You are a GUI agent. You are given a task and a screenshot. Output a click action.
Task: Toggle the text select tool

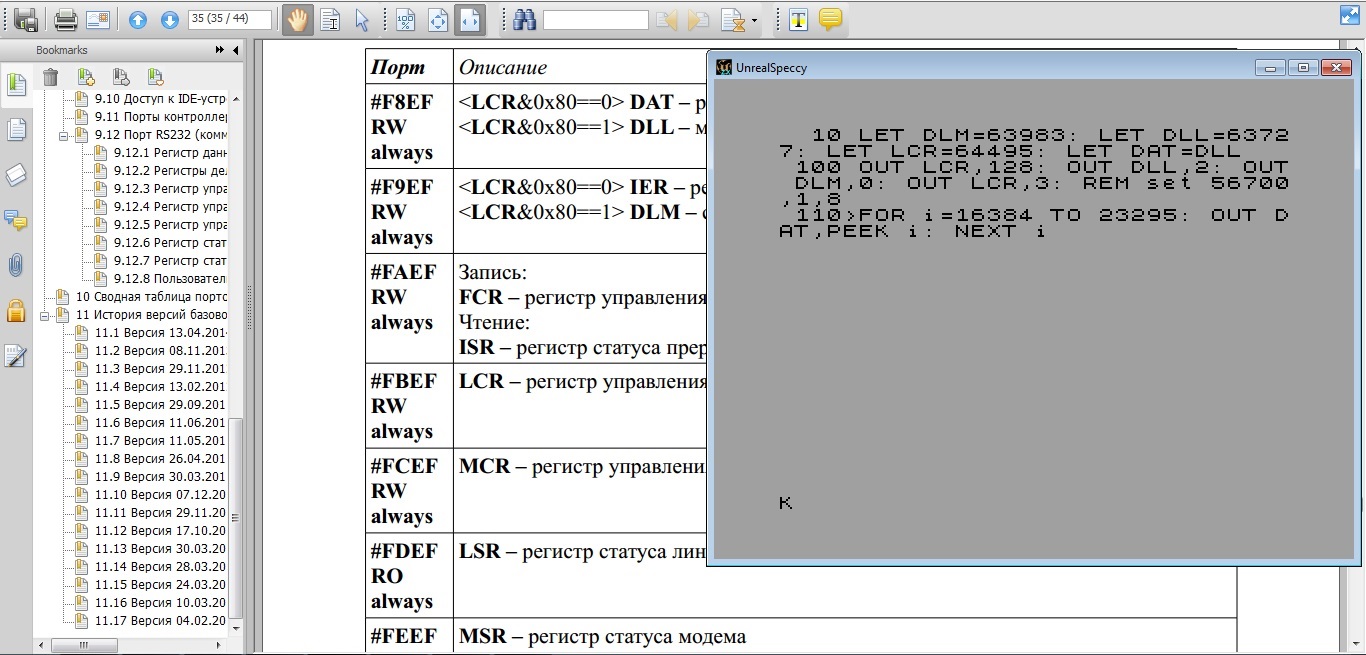click(331, 19)
